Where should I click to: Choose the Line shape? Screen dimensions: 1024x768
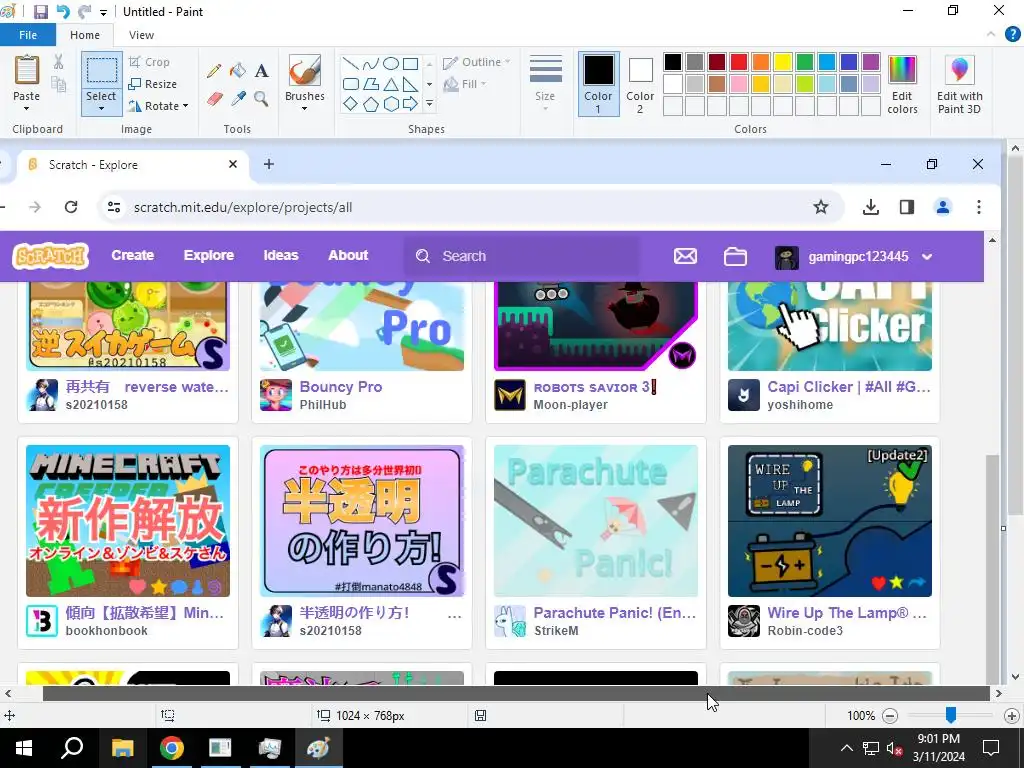[x=351, y=63]
